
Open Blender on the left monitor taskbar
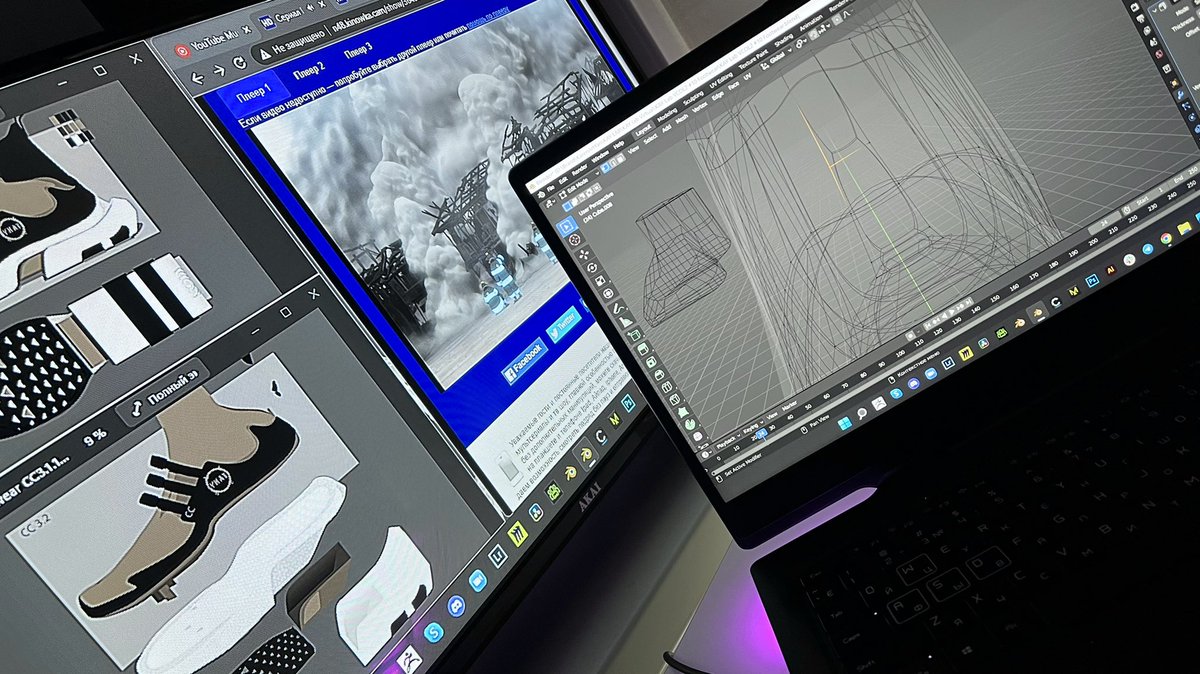585,453
